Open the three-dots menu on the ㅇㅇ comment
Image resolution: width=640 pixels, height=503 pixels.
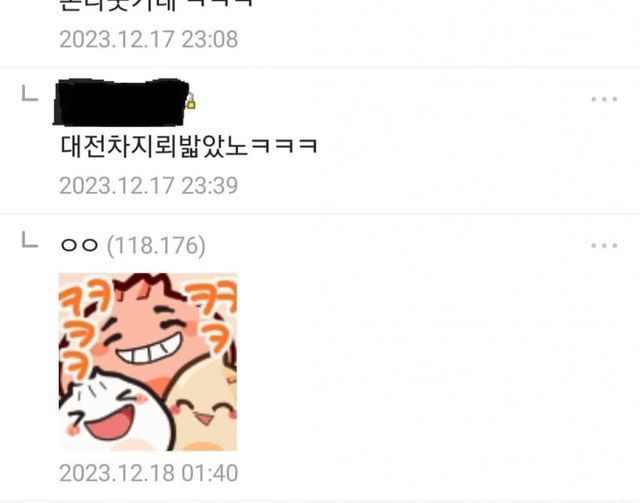click(604, 245)
